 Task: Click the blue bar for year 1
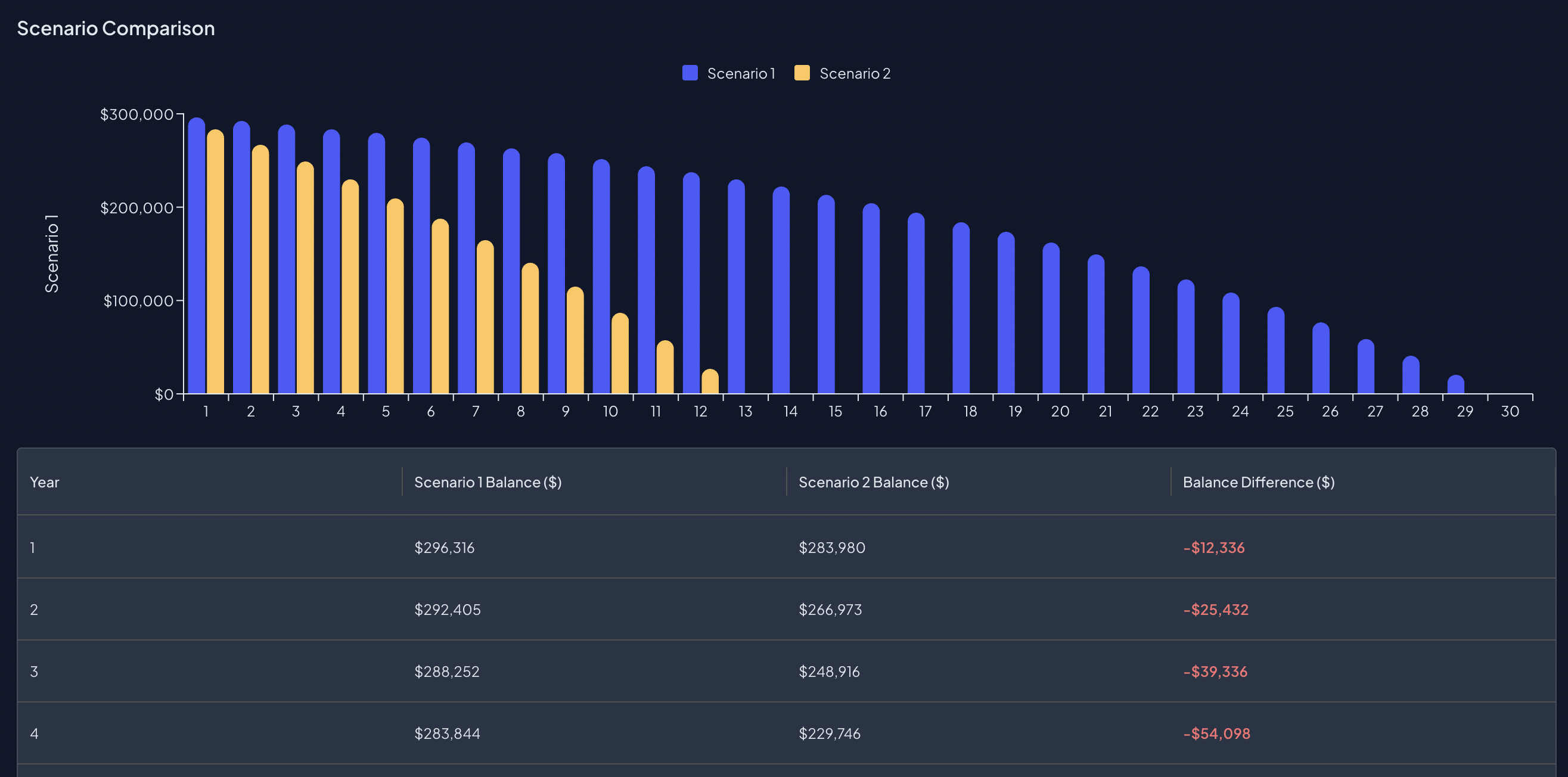(x=196, y=256)
